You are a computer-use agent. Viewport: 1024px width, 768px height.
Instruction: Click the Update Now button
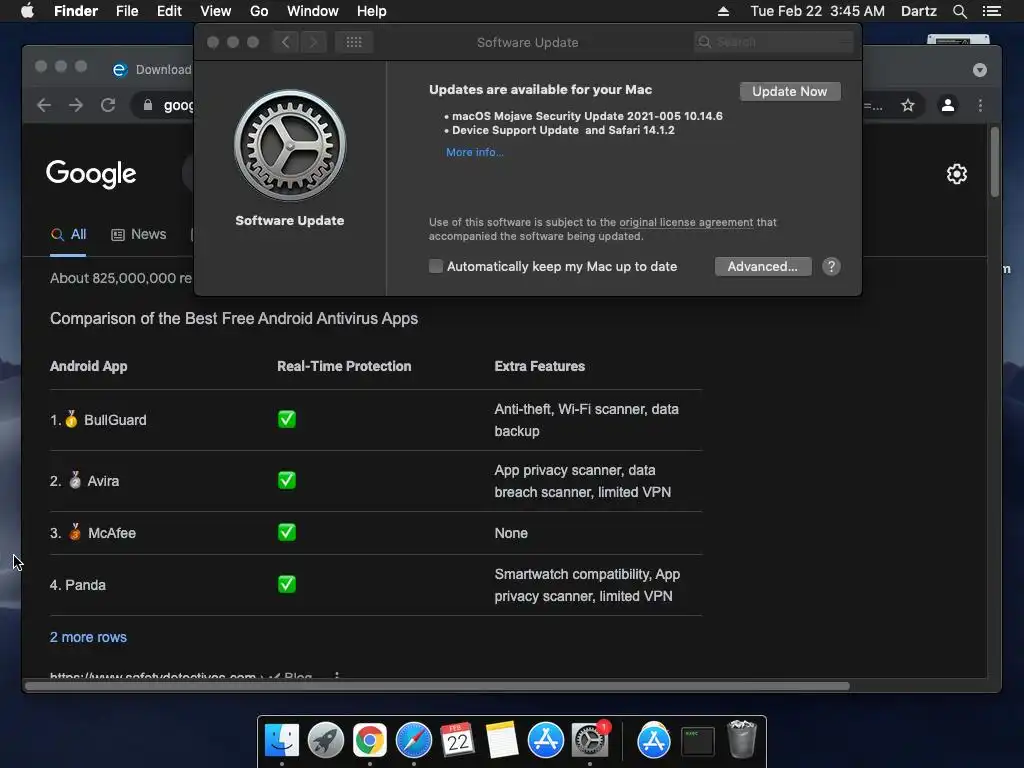(x=790, y=91)
